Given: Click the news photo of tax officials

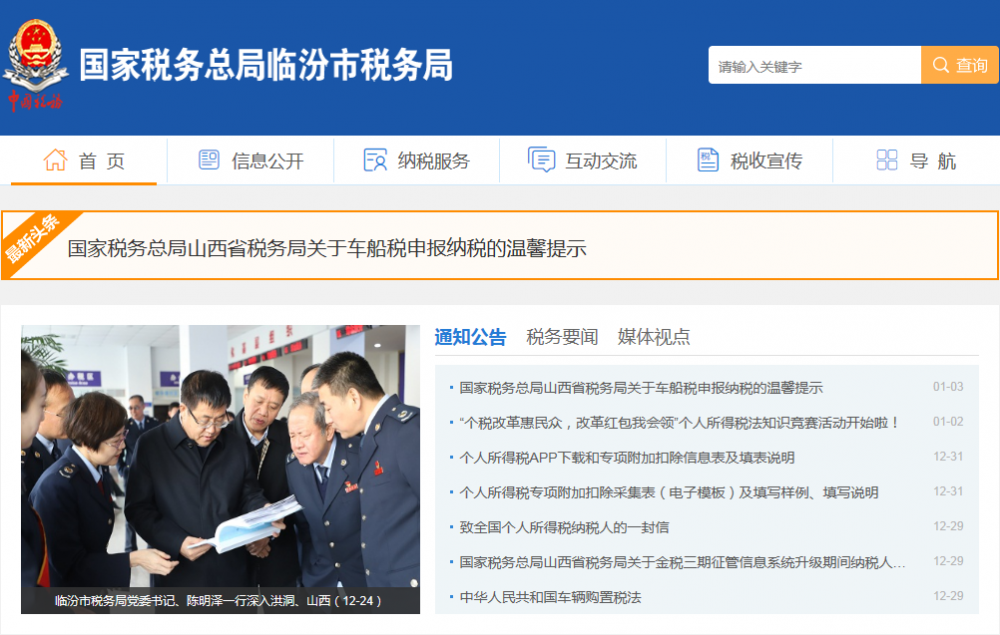Looking at the screenshot, I should pyautogui.click(x=220, y=469).
